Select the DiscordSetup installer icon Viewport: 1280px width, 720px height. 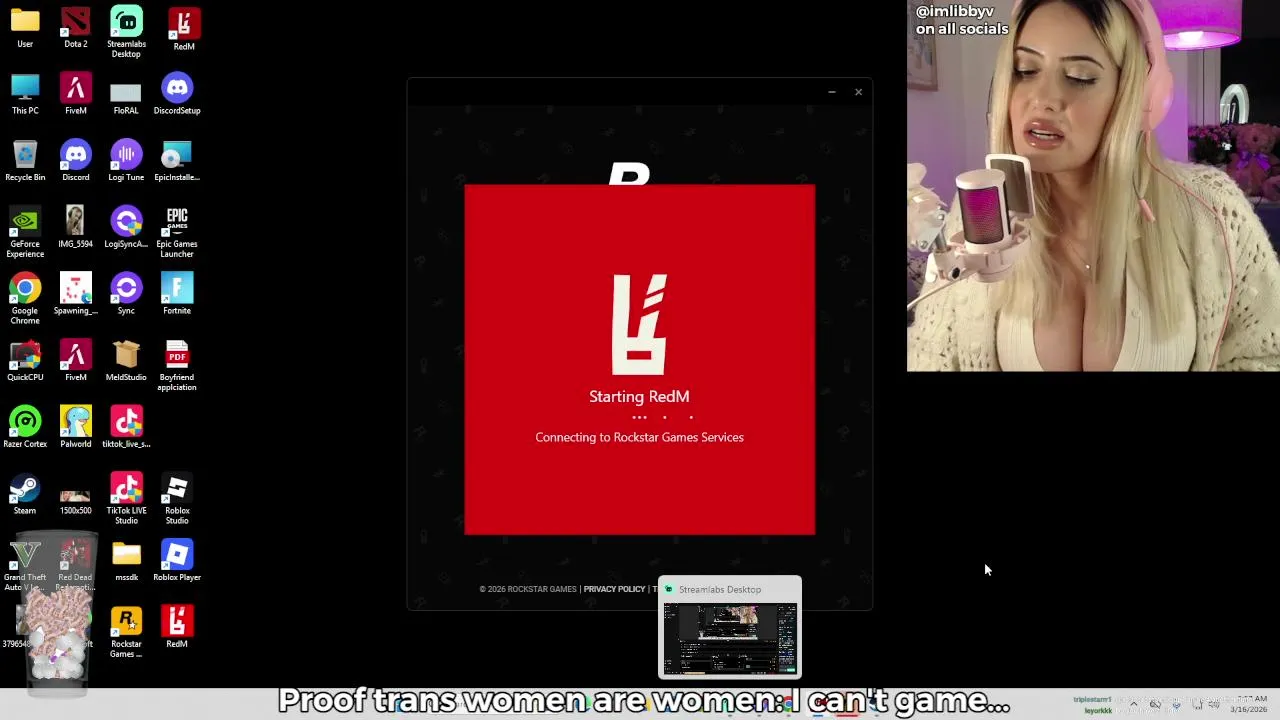(x=177, y=94)
